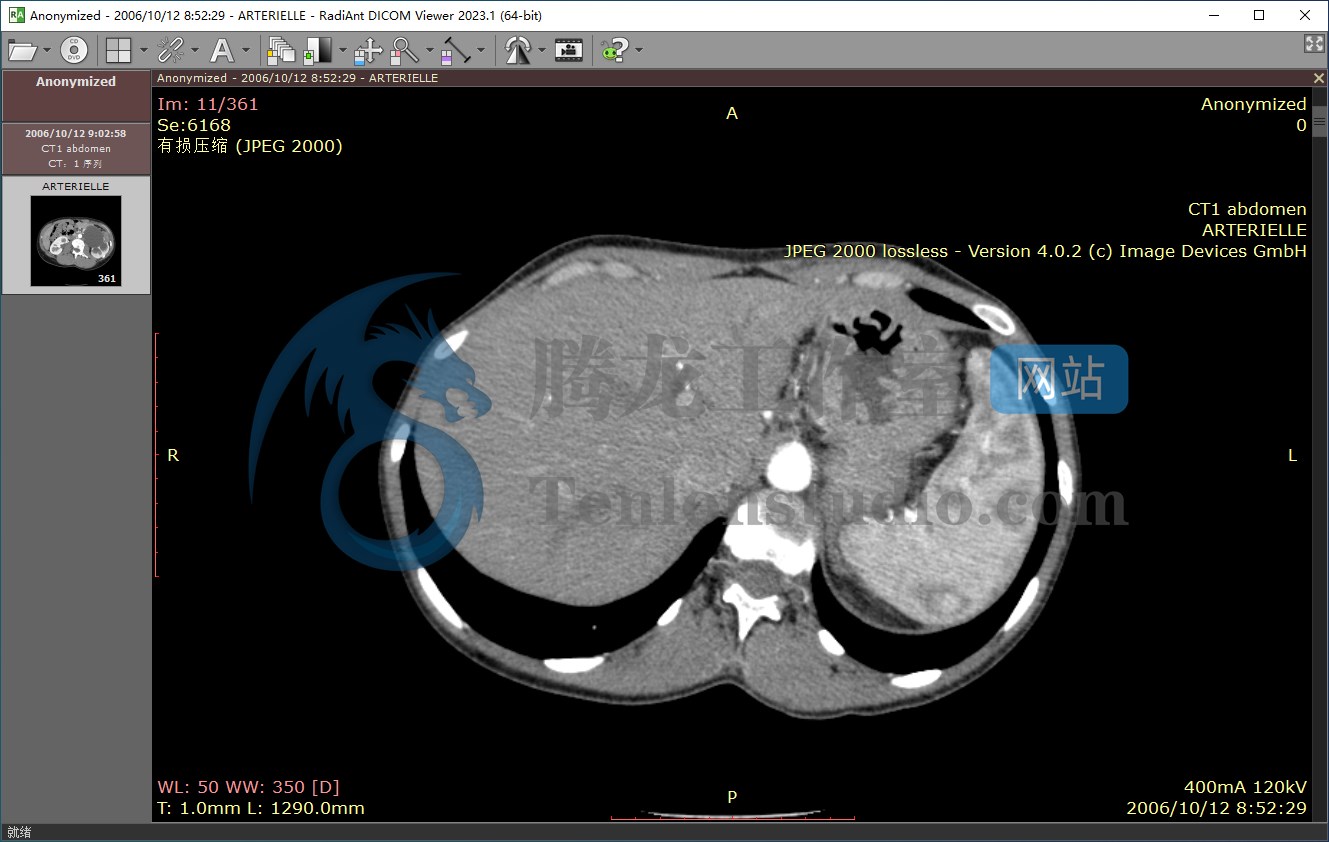Select the zoom magnifier tool
Image resolution: width=1329 pixels, height=842 pixels.
pos(404,50)
